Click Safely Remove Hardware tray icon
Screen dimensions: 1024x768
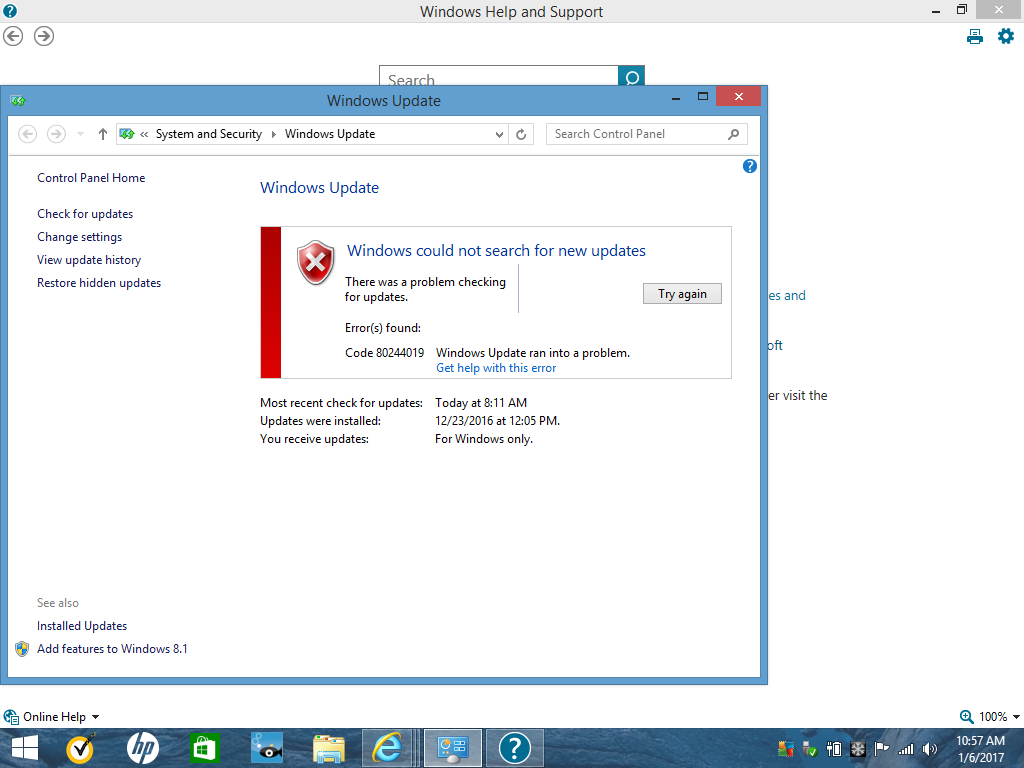tap(810, 749)
